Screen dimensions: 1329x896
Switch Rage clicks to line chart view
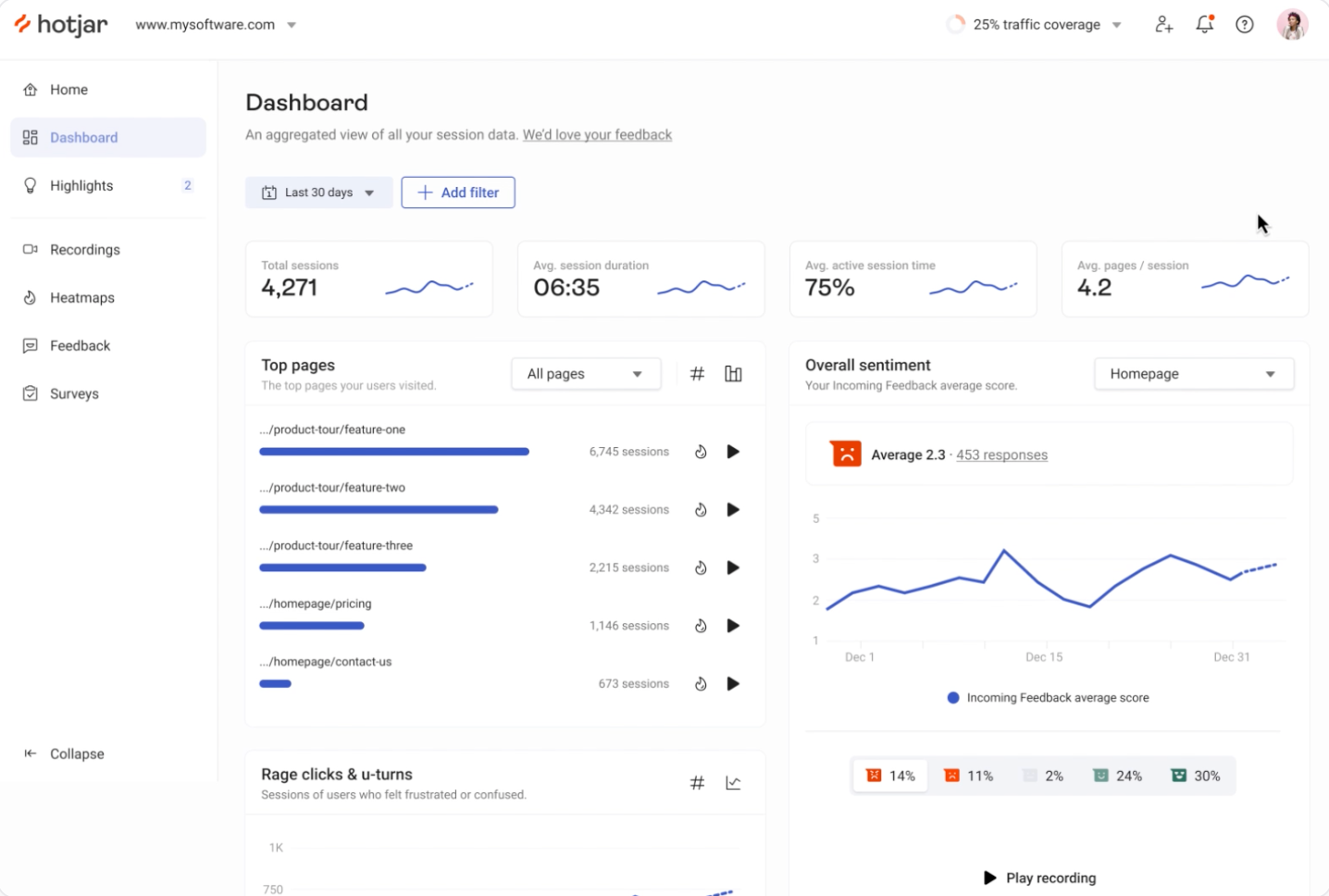733,783
